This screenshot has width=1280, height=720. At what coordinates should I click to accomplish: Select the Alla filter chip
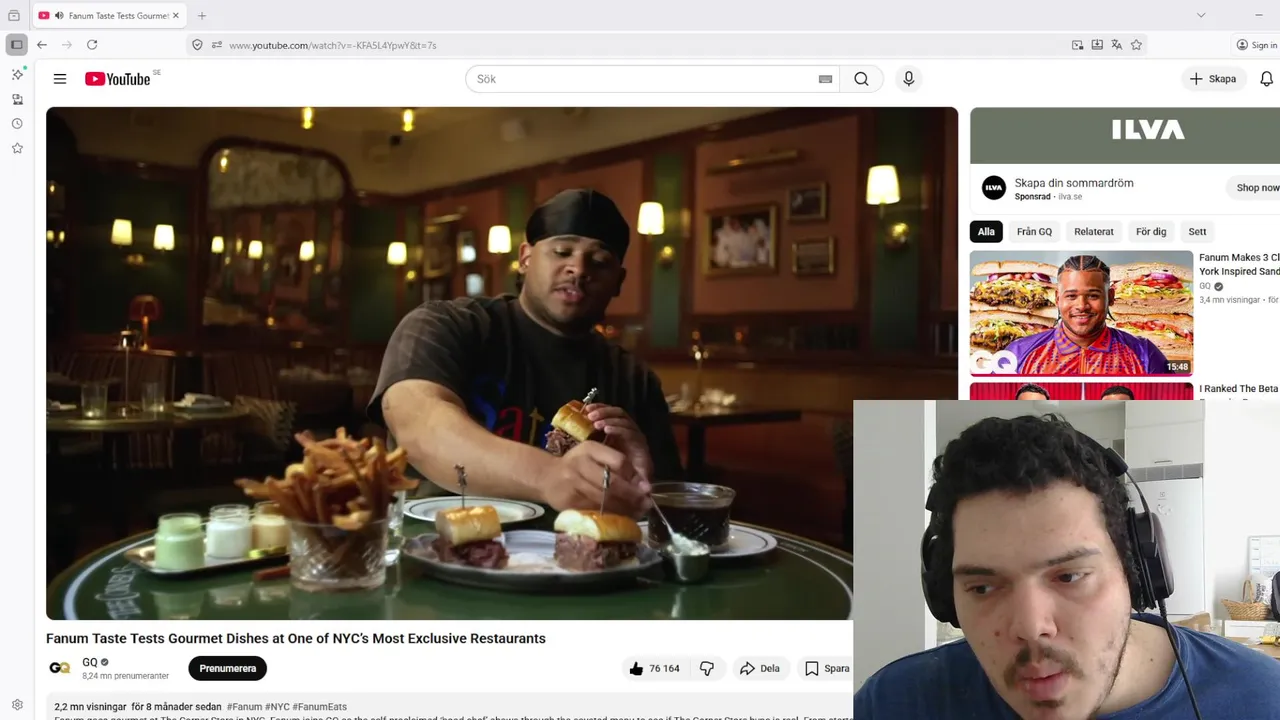[x=986, y=231]
